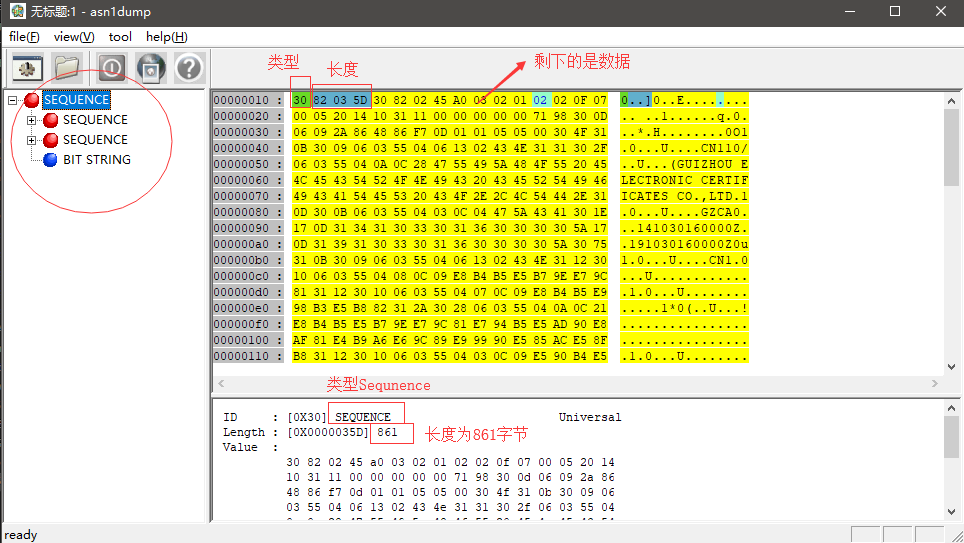Click hex byte 30 at offset 00000010

point(300,100)
